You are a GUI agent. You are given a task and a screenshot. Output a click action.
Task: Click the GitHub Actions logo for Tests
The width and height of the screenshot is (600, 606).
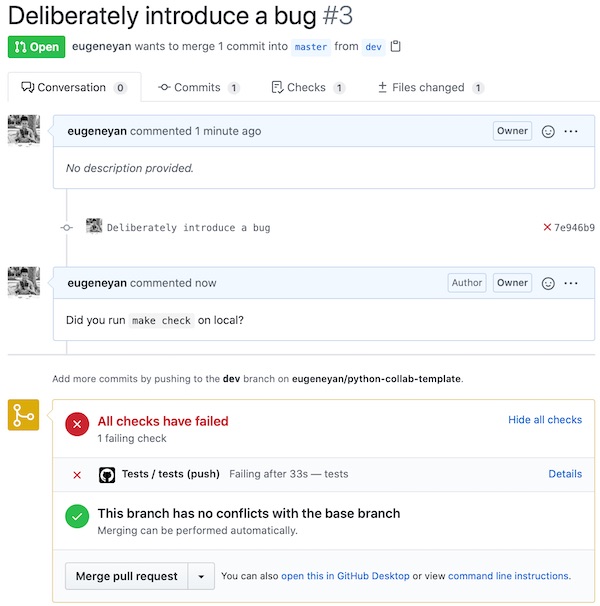[x=107, y=474]
